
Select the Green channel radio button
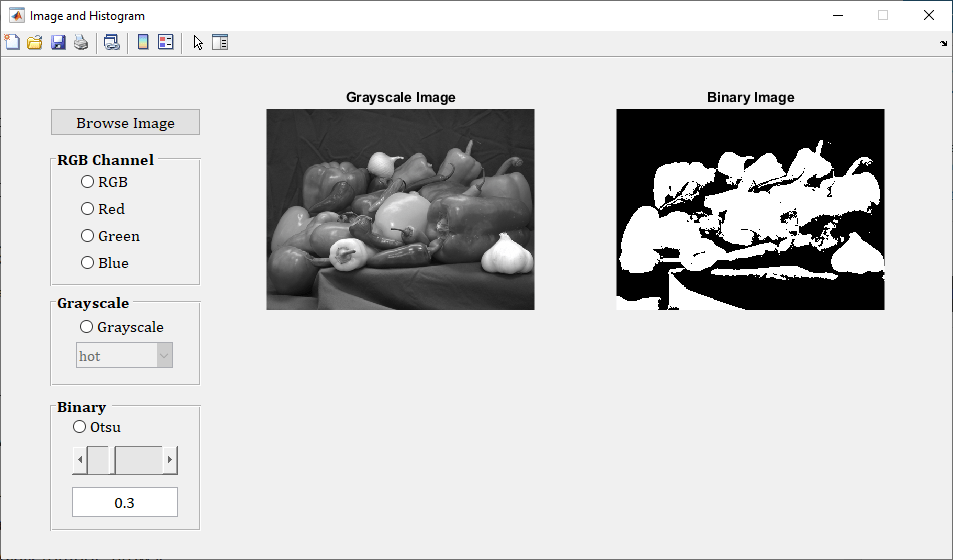coord(88,236)
